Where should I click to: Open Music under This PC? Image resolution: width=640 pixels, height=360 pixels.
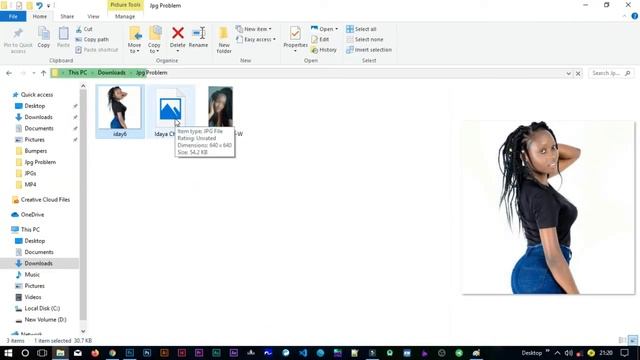pos(32,275)
